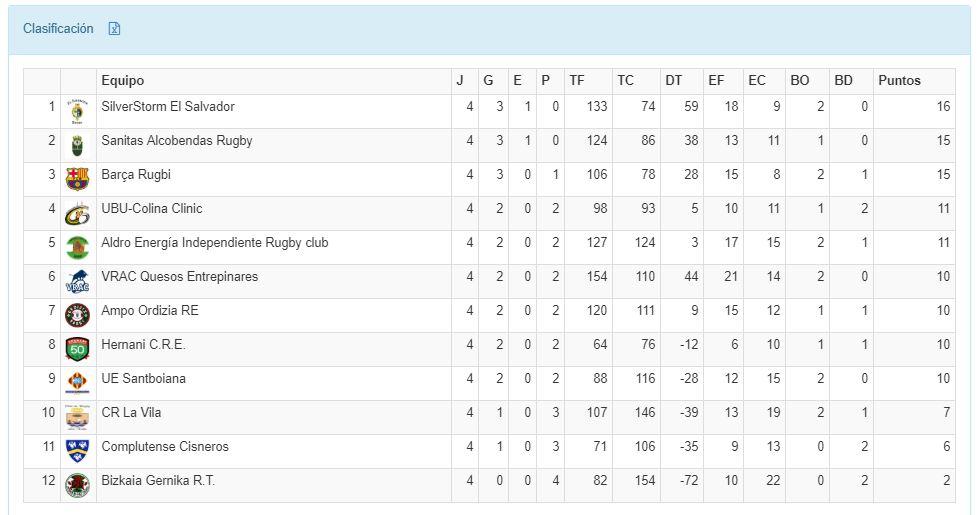Click the Complutense Cisneros team crest
The width and height of the screenshot is (978, 515).
tap(77, 451)
